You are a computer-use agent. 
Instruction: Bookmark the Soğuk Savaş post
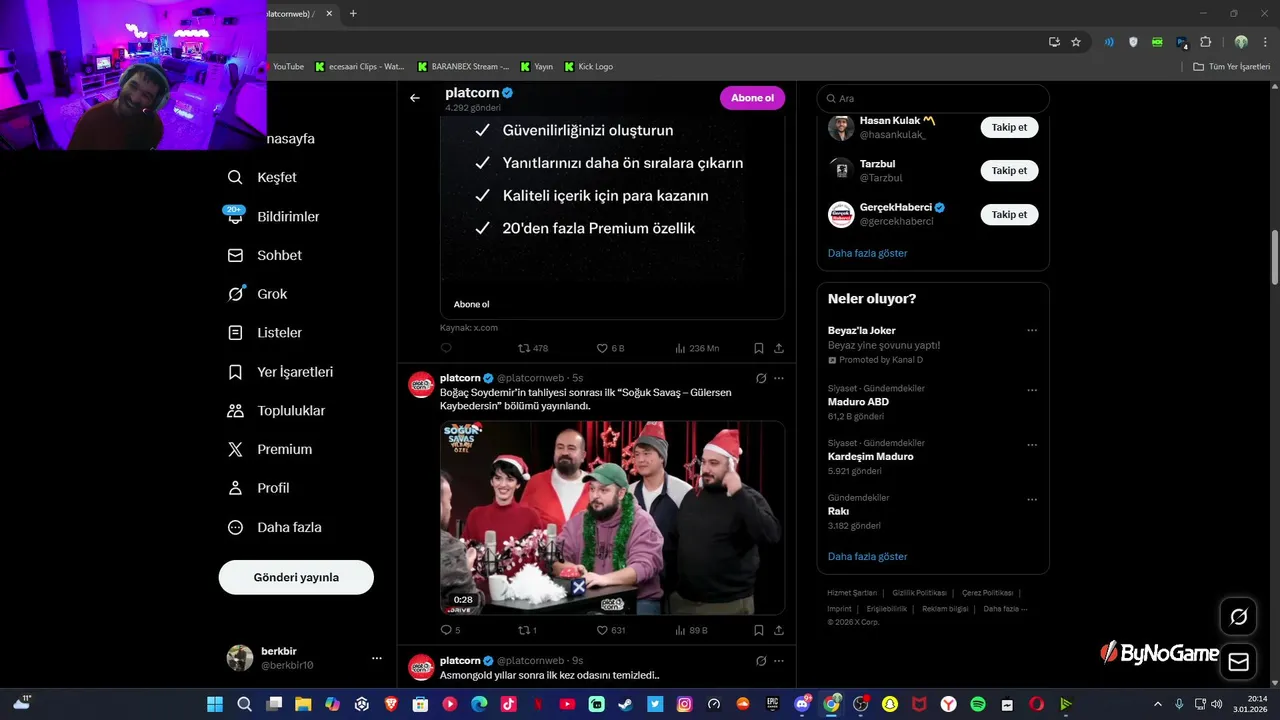pos(759,630)
